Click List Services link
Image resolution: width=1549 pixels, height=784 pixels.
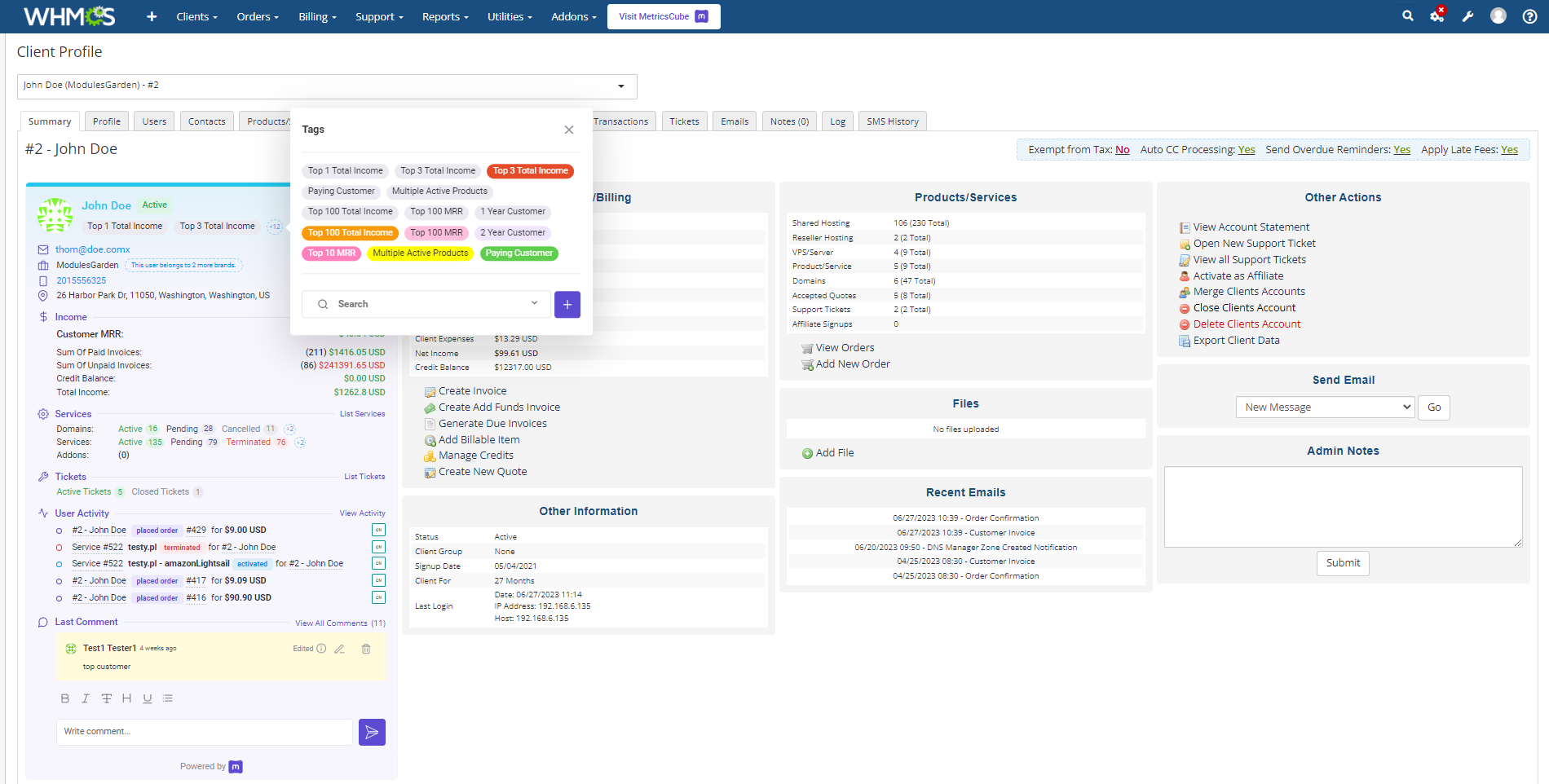point(362,414)
